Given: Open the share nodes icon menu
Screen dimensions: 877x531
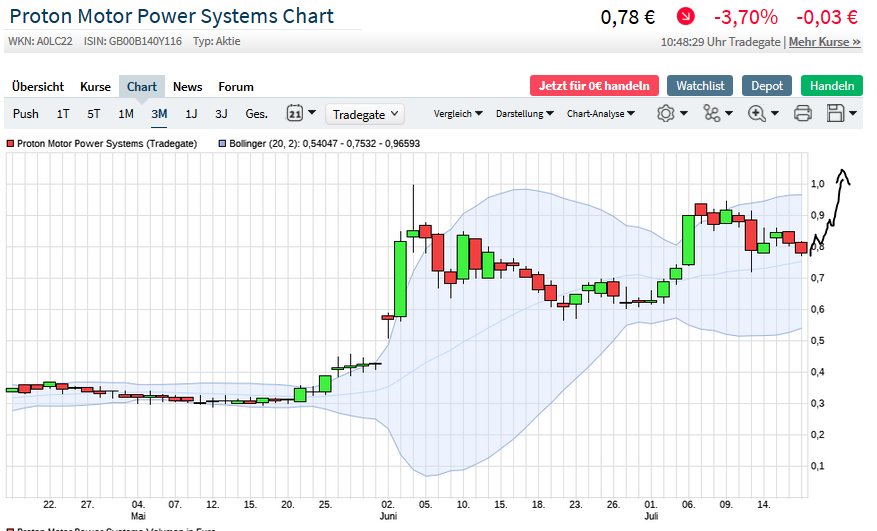Looking at the screenshot, I should click(711, 114).
